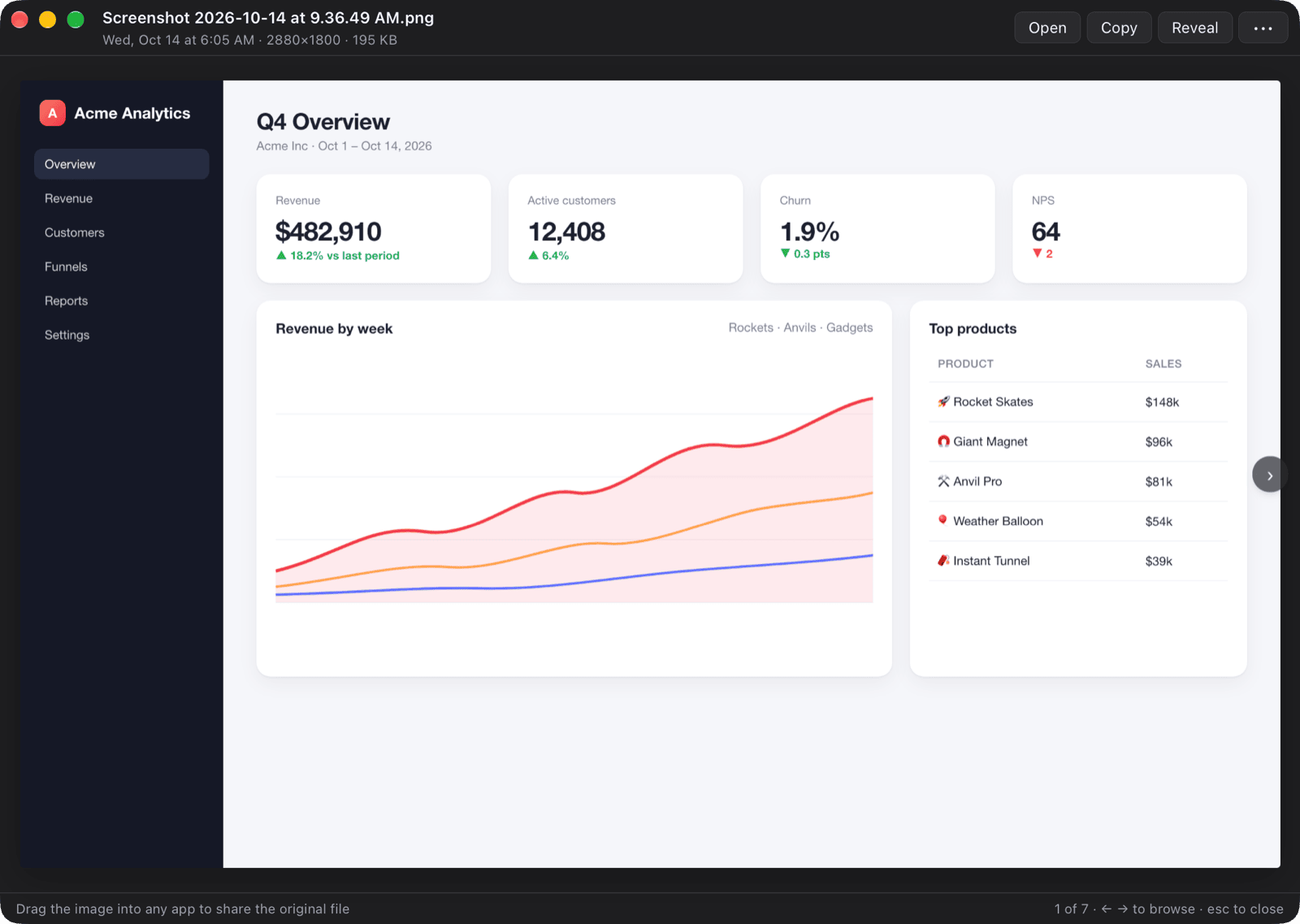Click the 1.9% churn value
This screenshot has width=1300, height=924.
click(x=809, y=232)
